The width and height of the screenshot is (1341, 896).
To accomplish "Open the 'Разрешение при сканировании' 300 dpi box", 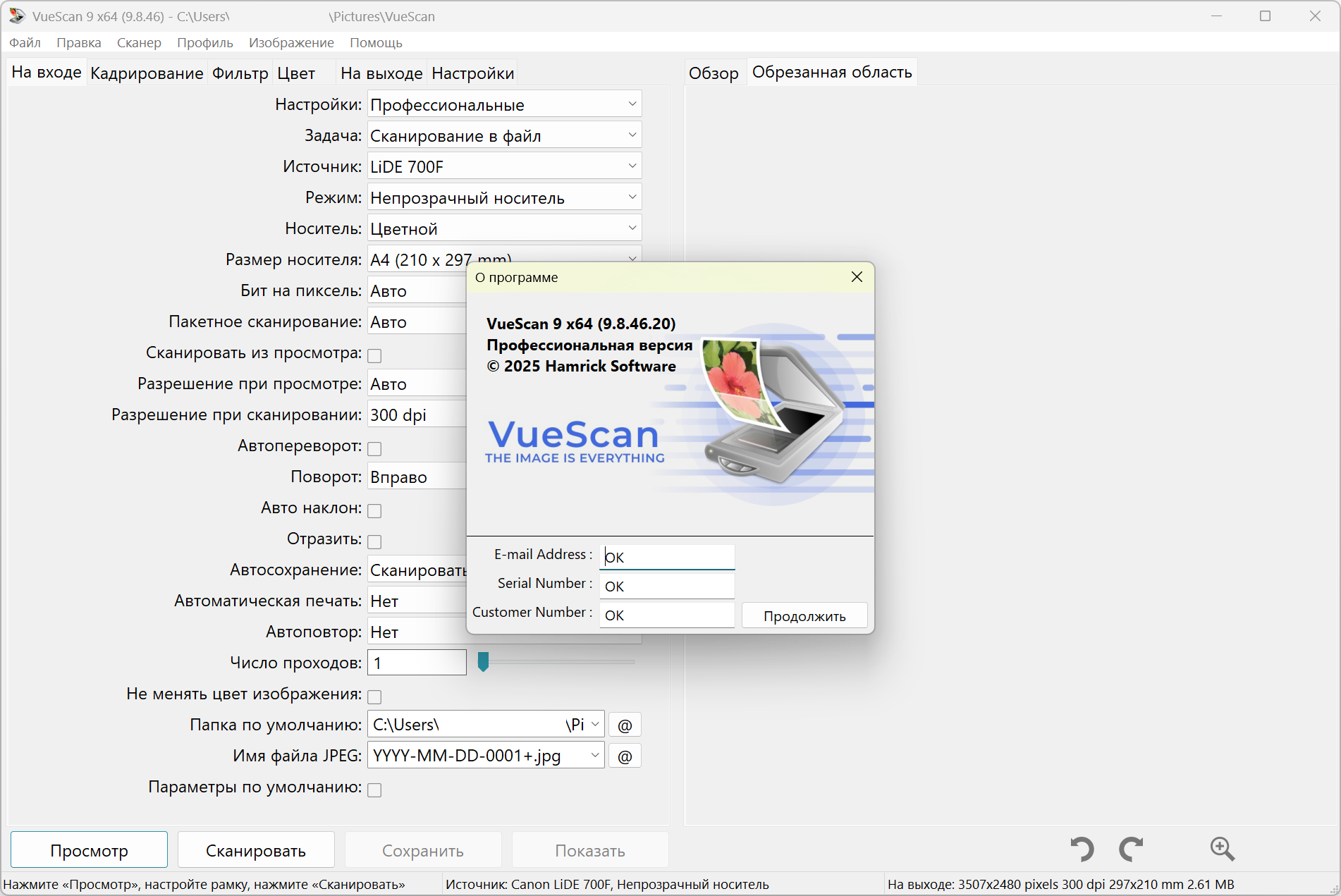I will point(417,415).
